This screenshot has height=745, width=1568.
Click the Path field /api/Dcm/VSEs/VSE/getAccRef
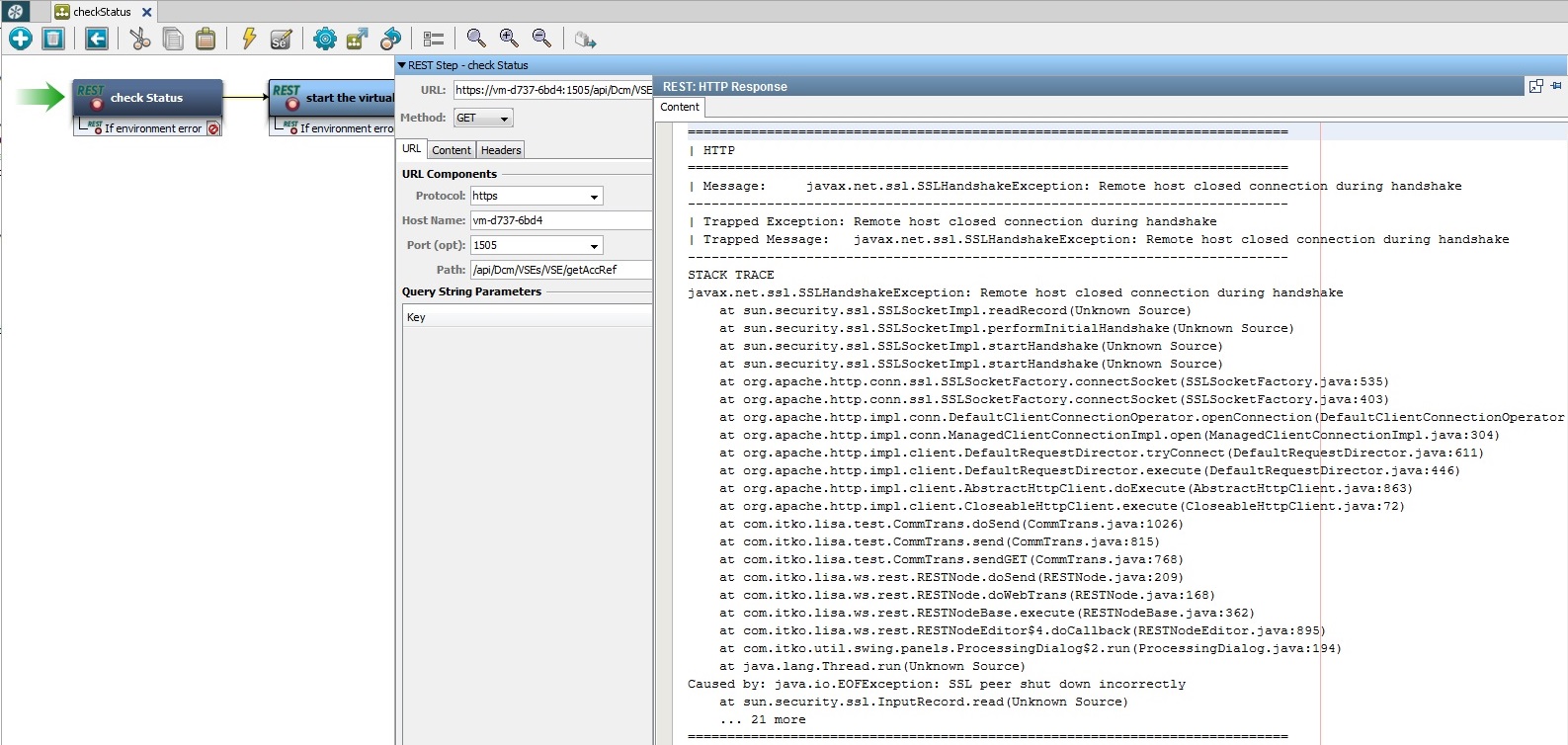561,270
